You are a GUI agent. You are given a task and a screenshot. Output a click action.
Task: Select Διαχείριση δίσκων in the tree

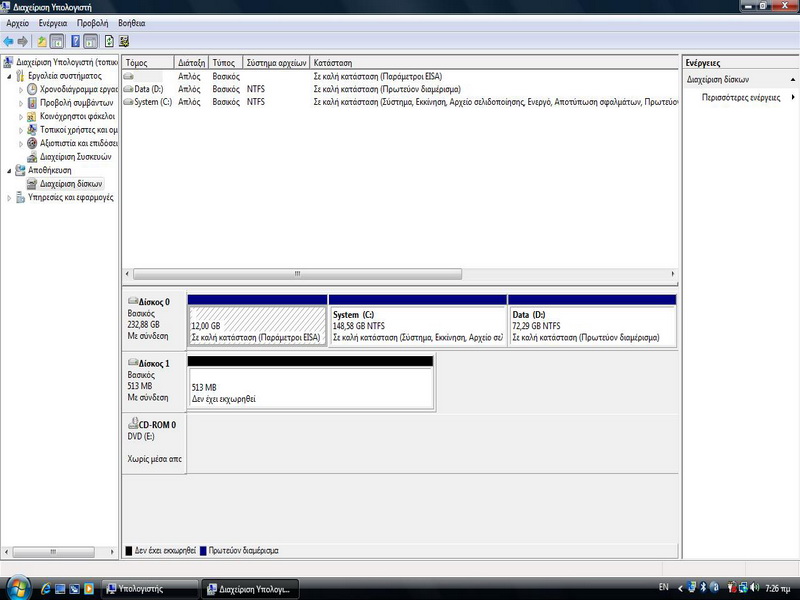(x=71, y=184)
